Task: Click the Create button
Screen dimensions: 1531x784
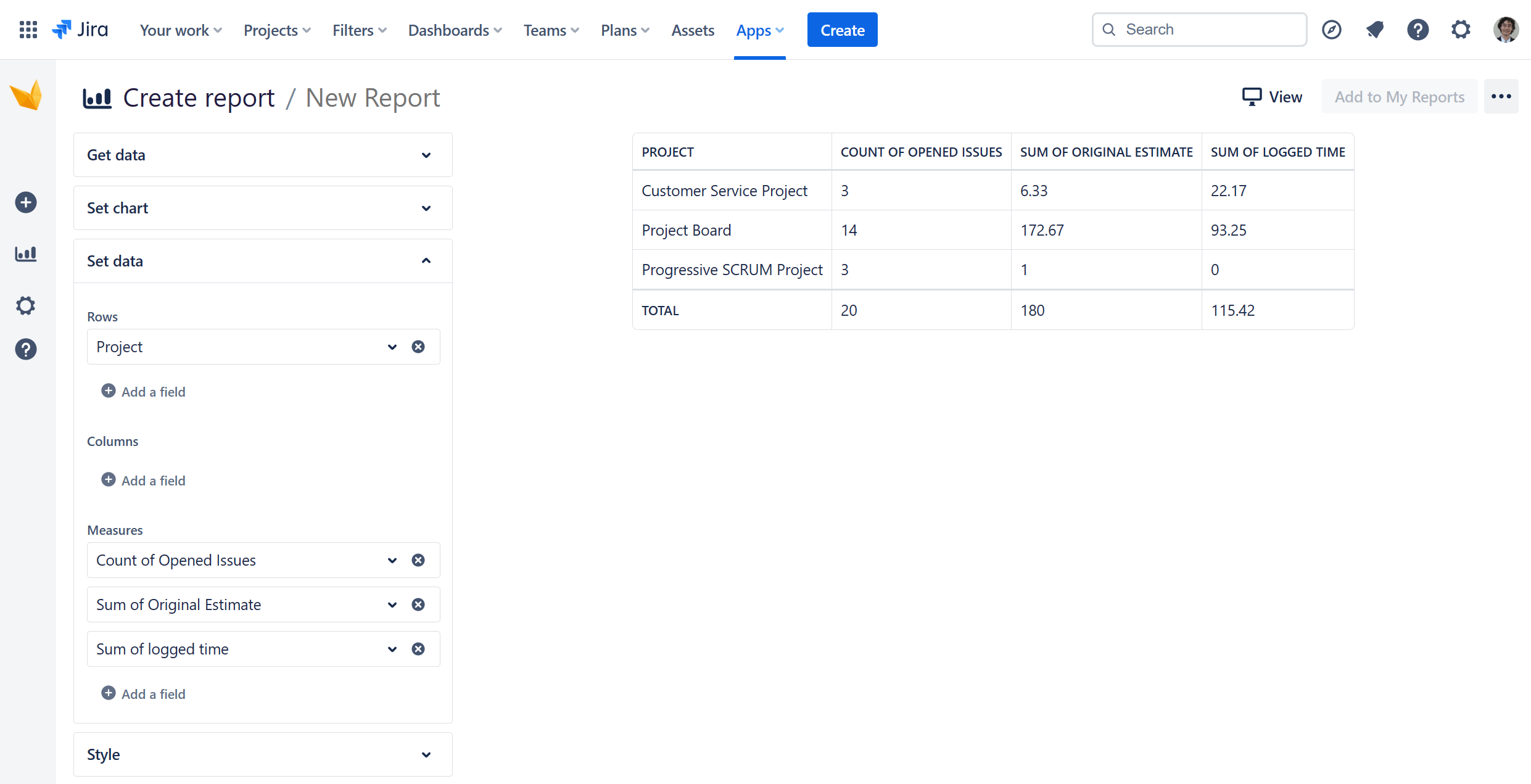Action: tap(842, 29)
